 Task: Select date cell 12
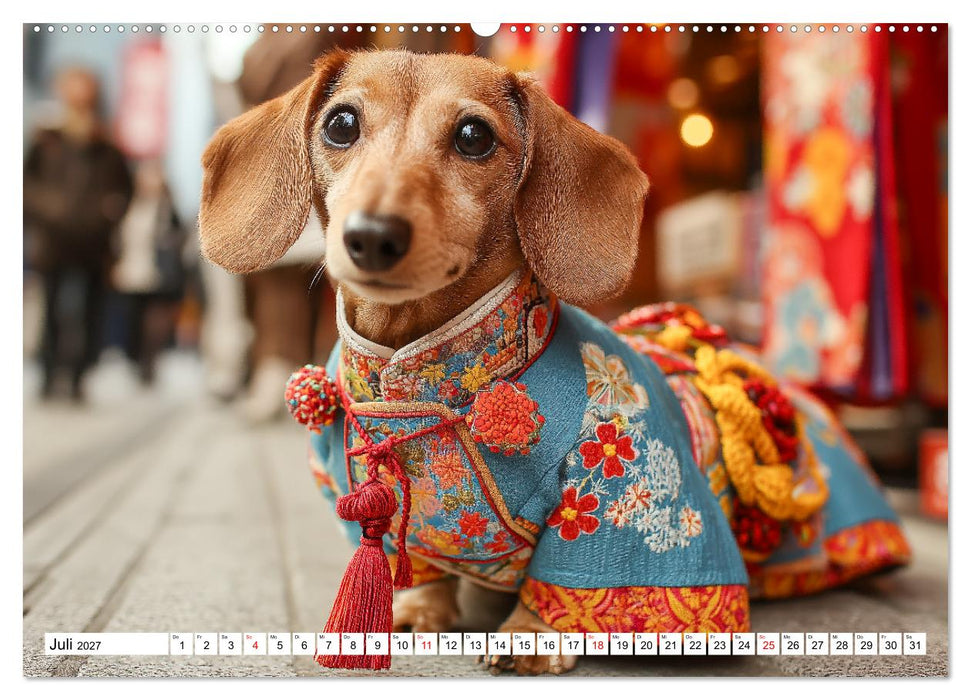[x=450, y=644]
